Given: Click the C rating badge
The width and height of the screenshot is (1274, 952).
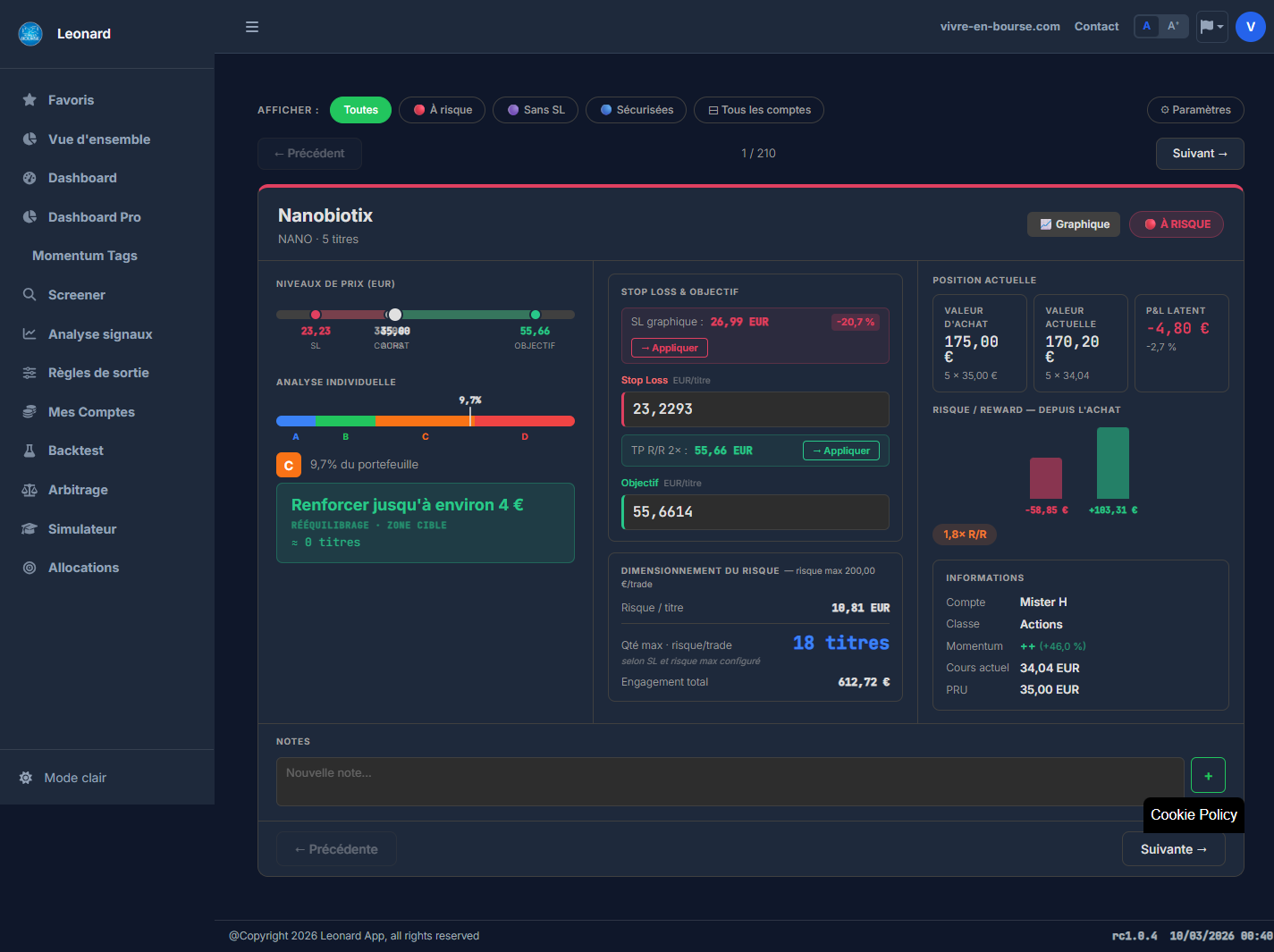Looking at the screenshot, I should click(289, 465).
